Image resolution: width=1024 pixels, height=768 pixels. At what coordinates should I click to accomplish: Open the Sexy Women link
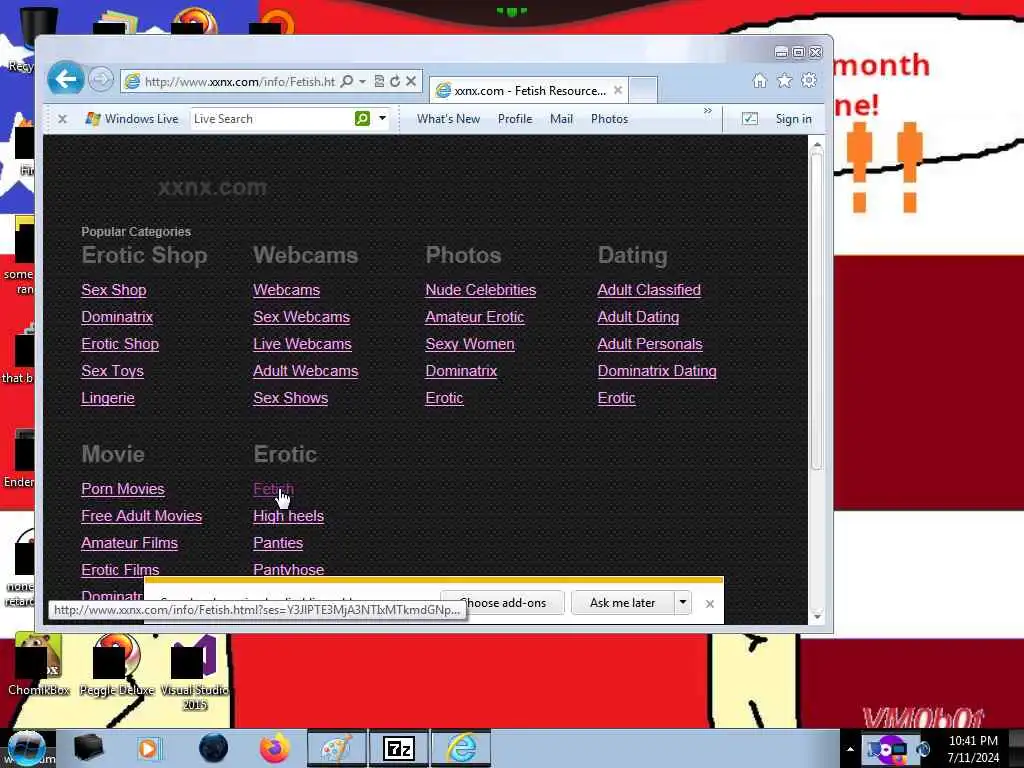pos(470,344)
